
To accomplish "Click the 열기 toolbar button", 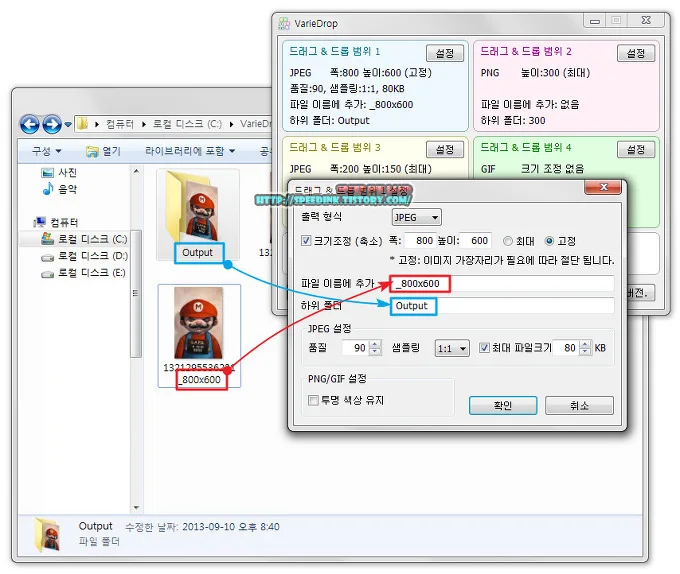I will tap(103, 151).
